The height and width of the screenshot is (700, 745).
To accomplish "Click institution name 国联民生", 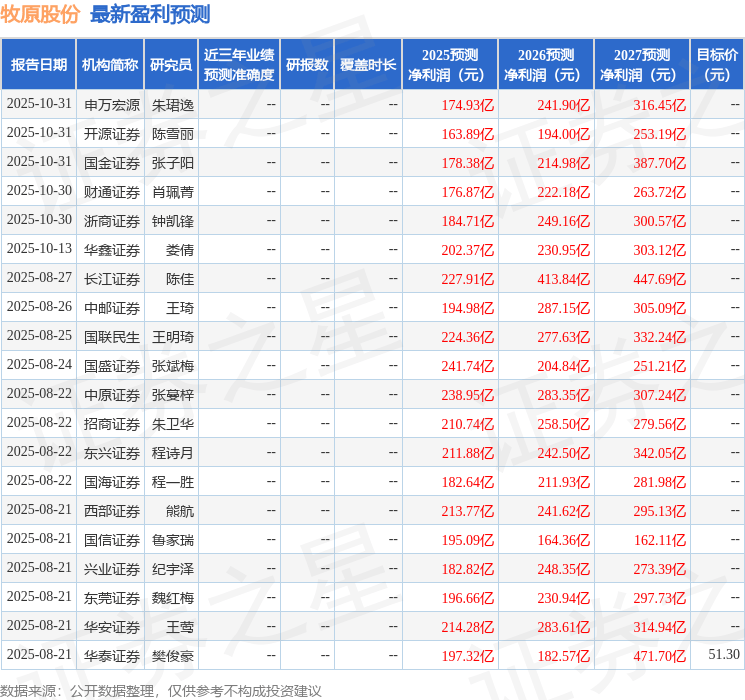I will tap(112, 337).
